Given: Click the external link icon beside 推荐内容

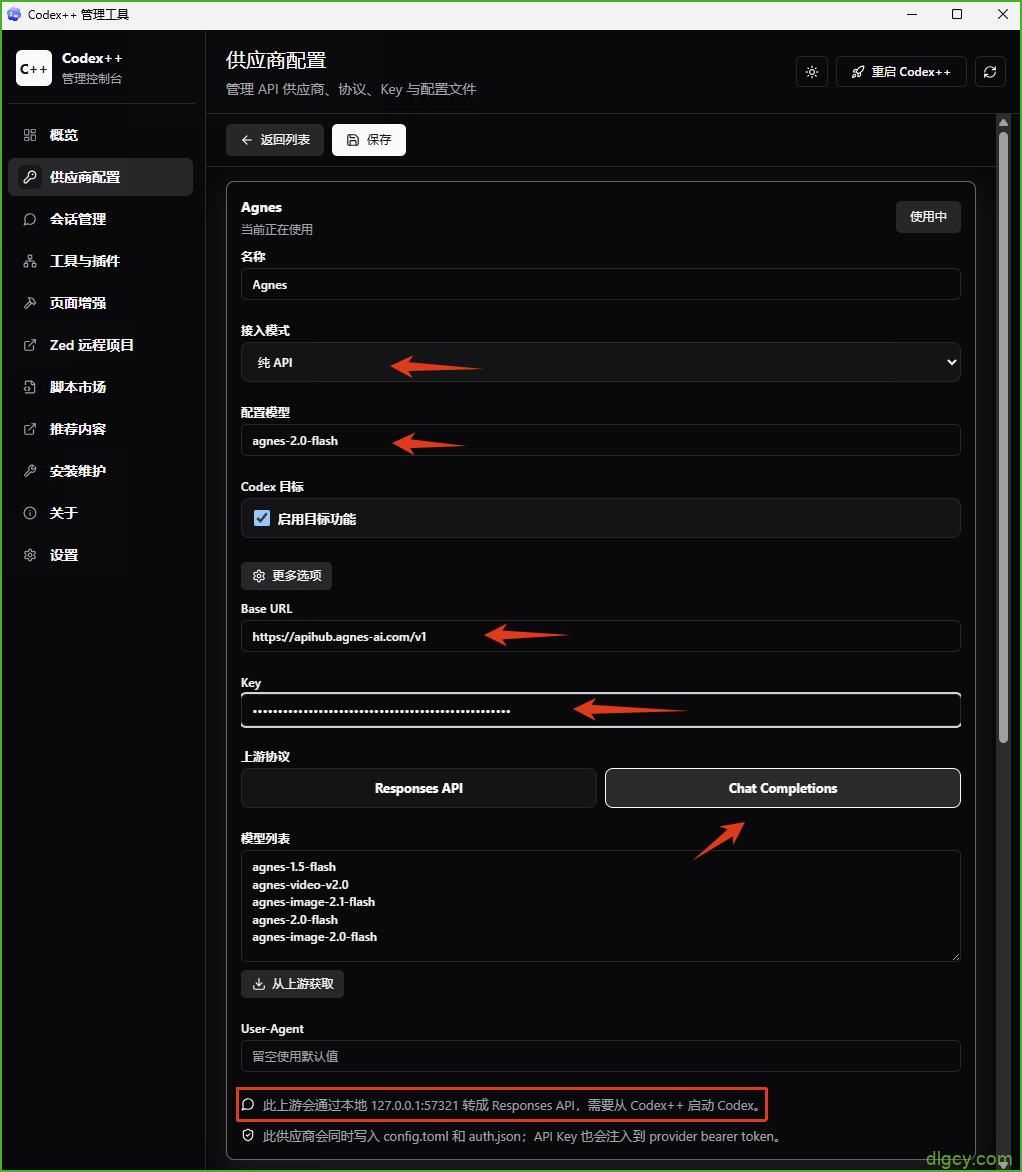Looking at the screenshot, I should click(x=30, y=429).
